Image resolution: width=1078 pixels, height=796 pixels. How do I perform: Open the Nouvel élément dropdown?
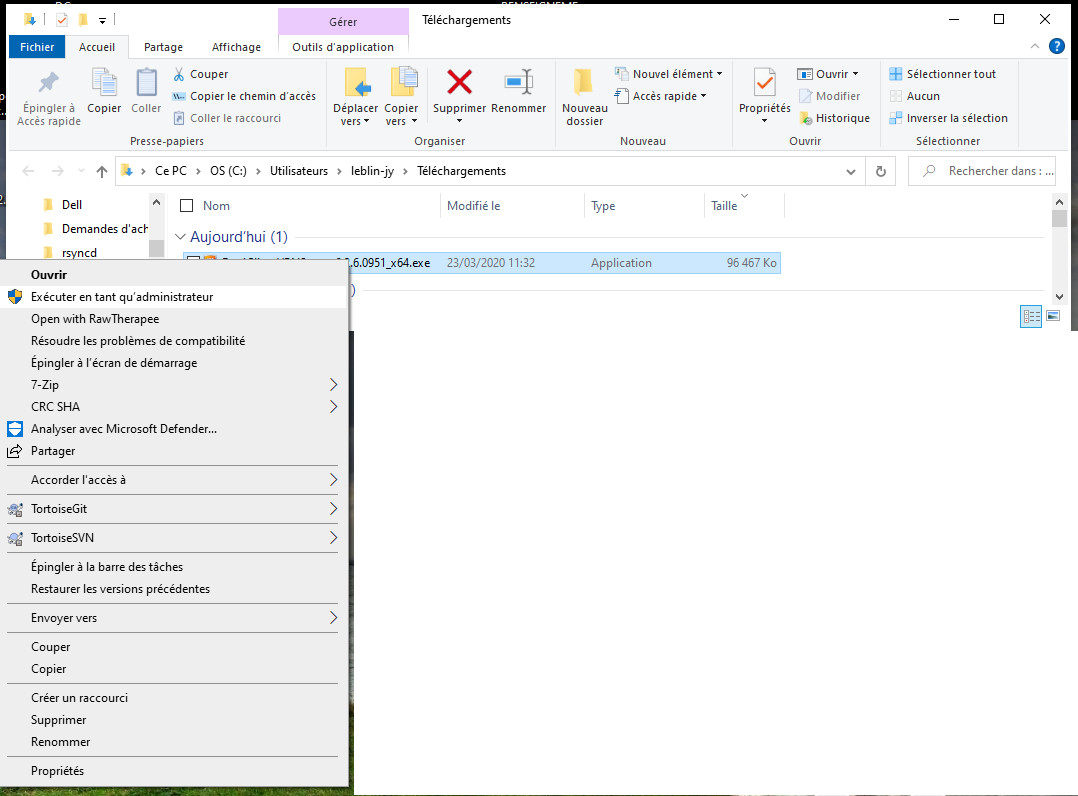point(673,74)
